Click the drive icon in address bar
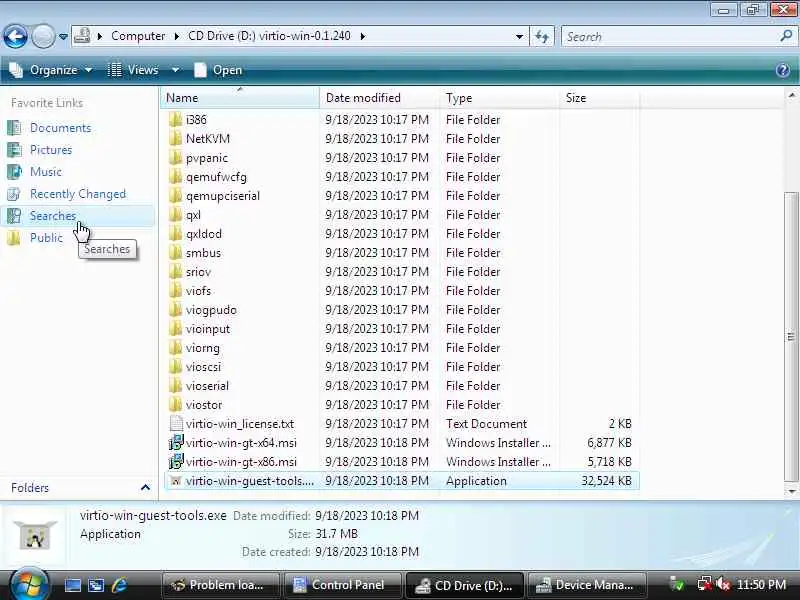The width and height of the screenshot is (800, 600). coord(82,36)
